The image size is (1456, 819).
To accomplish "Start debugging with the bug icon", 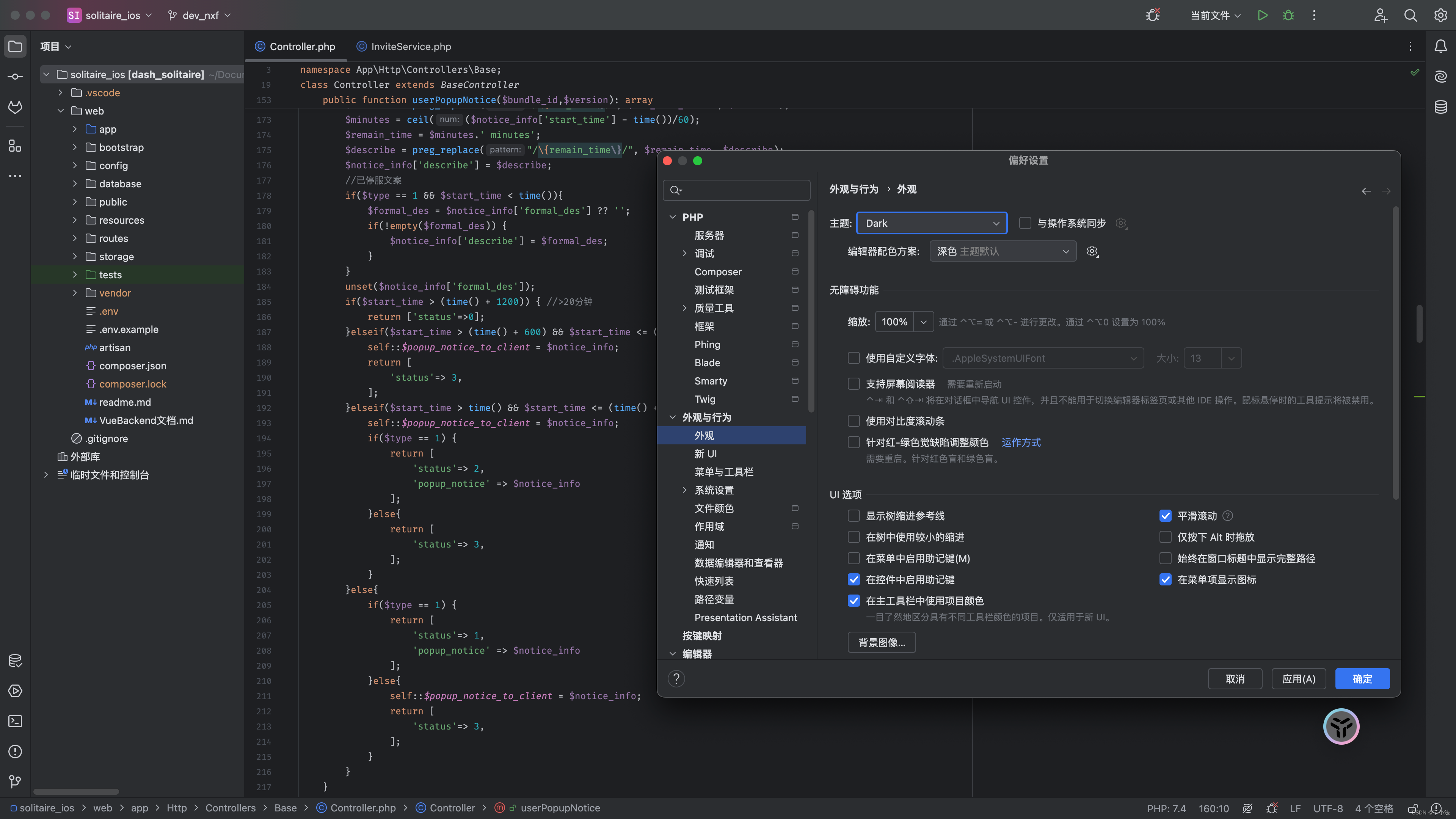I will pyautogui.click(x=1288, y=15).
